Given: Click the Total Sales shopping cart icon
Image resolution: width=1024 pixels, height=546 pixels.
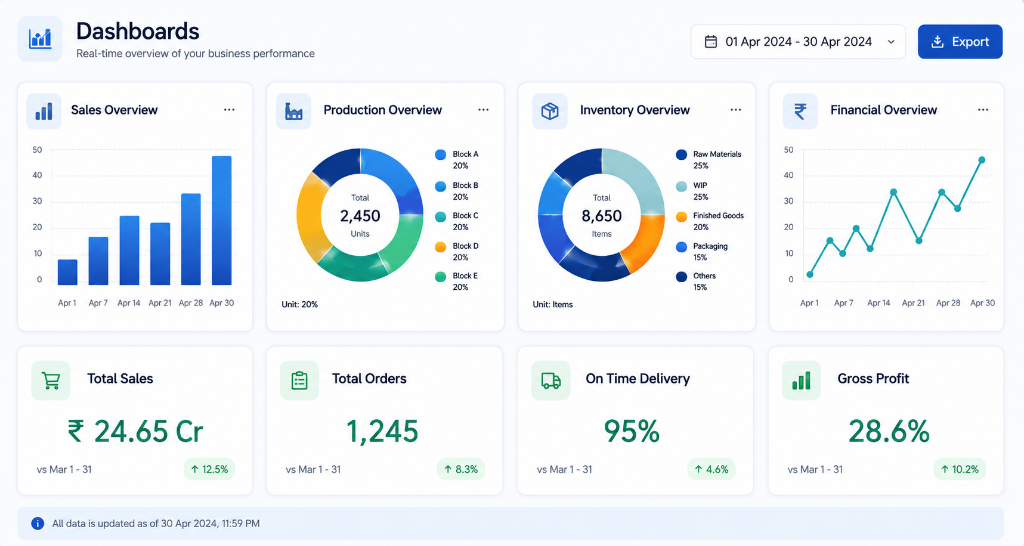Looking at the screenshot, I should coord(50,380).
